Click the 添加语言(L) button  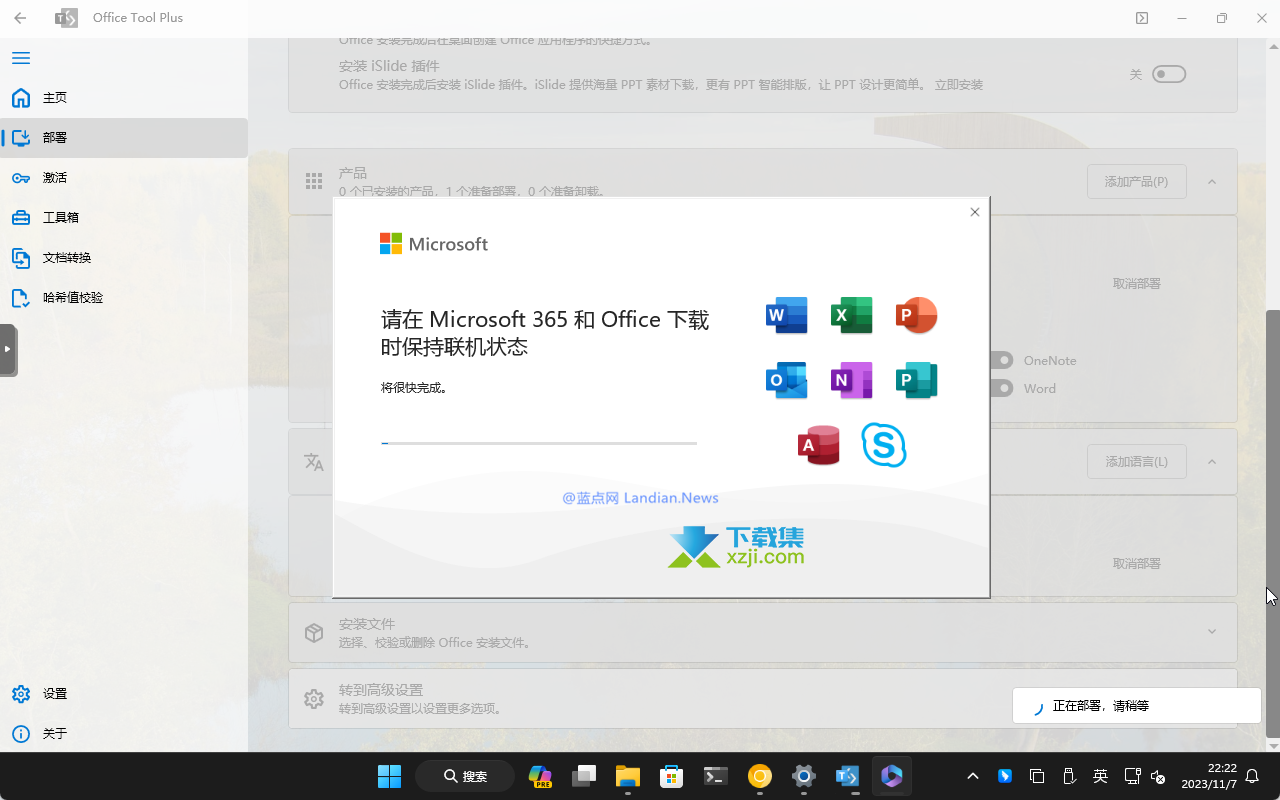click(1136, 462)
